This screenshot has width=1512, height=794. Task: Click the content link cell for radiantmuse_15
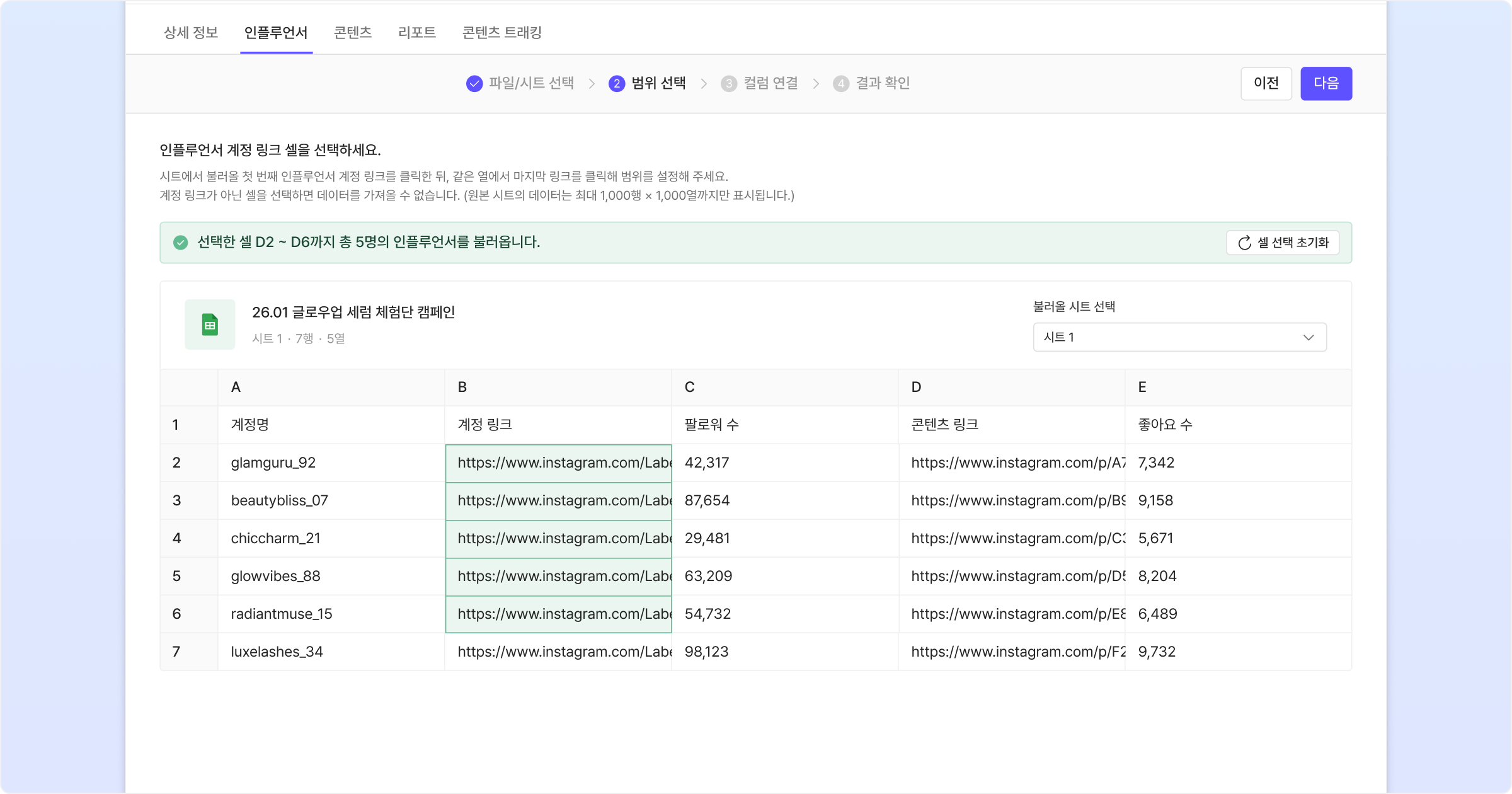coord(1012,614)
